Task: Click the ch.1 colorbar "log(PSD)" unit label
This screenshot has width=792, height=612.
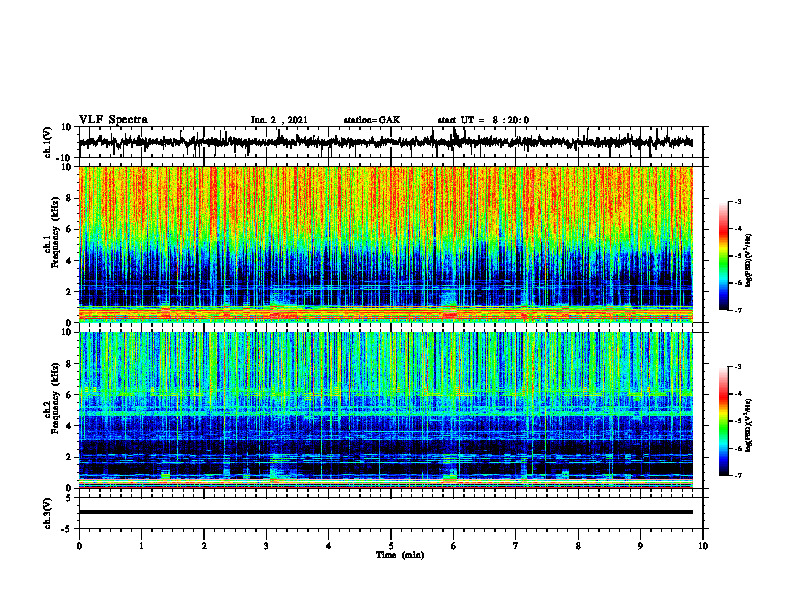Action: coord(749,261)
